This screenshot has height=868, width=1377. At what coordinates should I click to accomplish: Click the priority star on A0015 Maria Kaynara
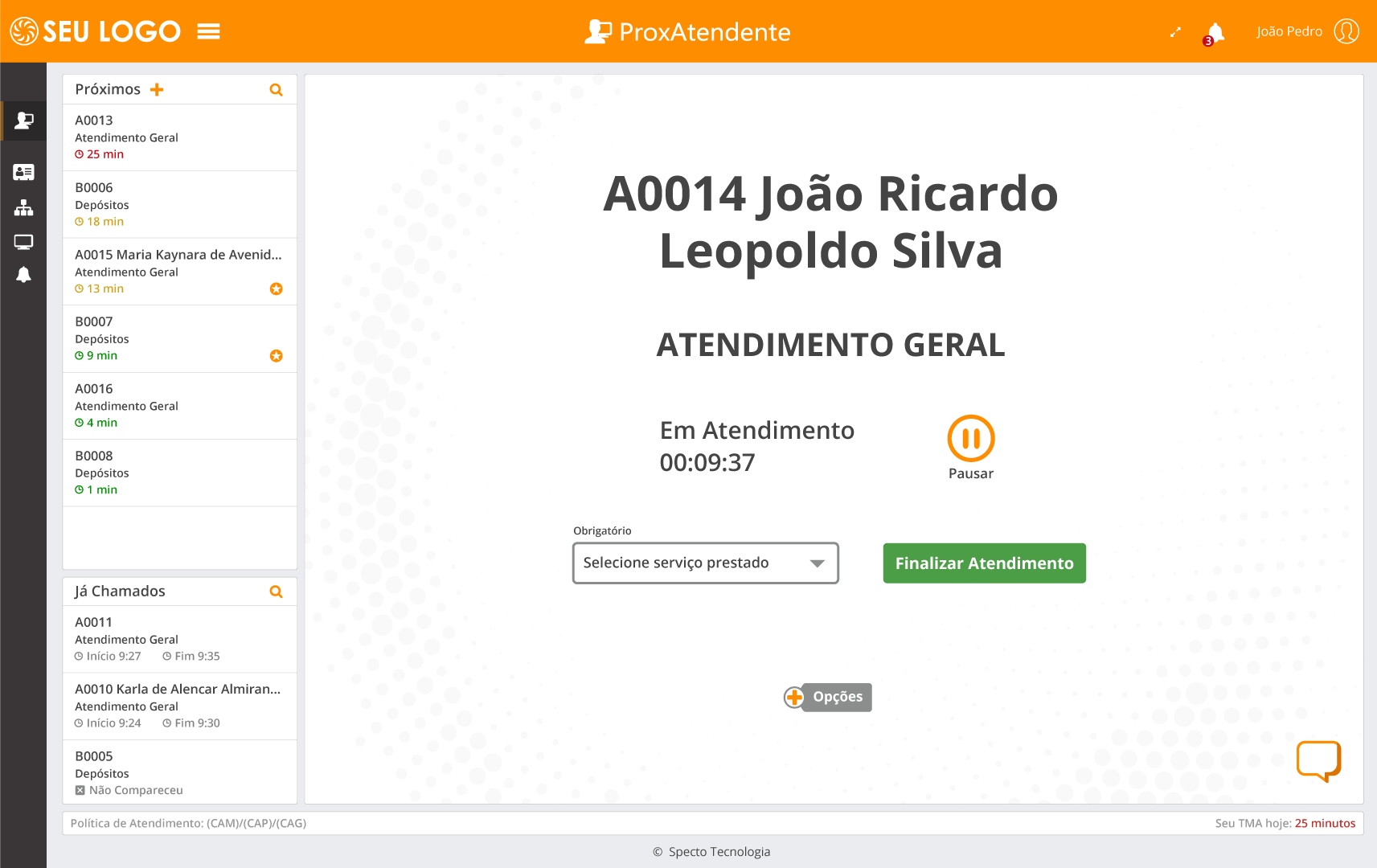276,289
